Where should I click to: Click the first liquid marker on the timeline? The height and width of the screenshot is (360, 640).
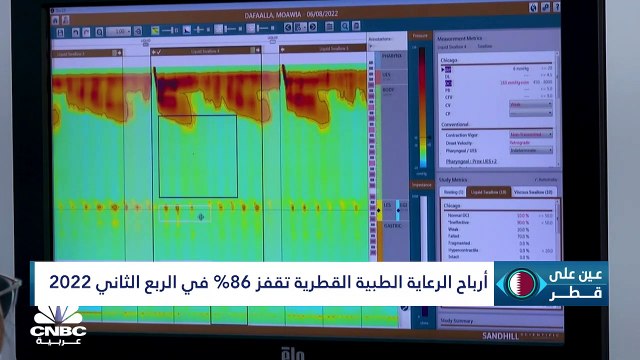(146, 42)
